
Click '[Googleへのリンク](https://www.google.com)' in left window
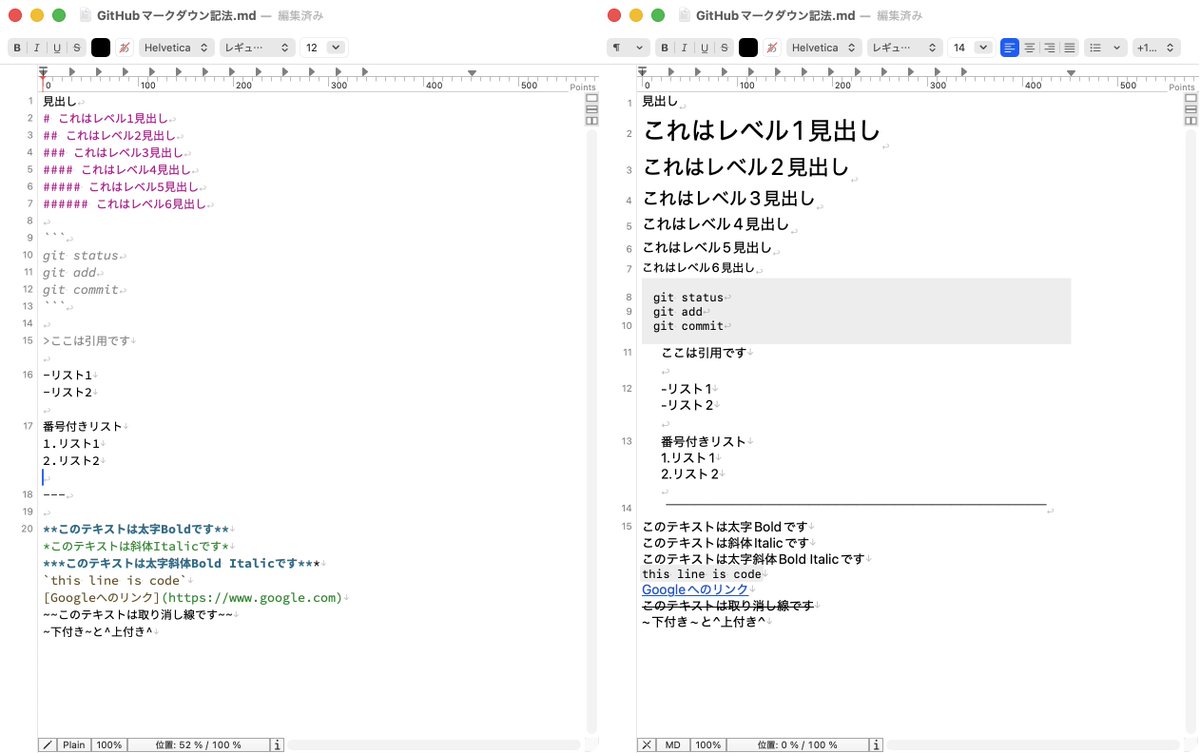pos(192,598)
